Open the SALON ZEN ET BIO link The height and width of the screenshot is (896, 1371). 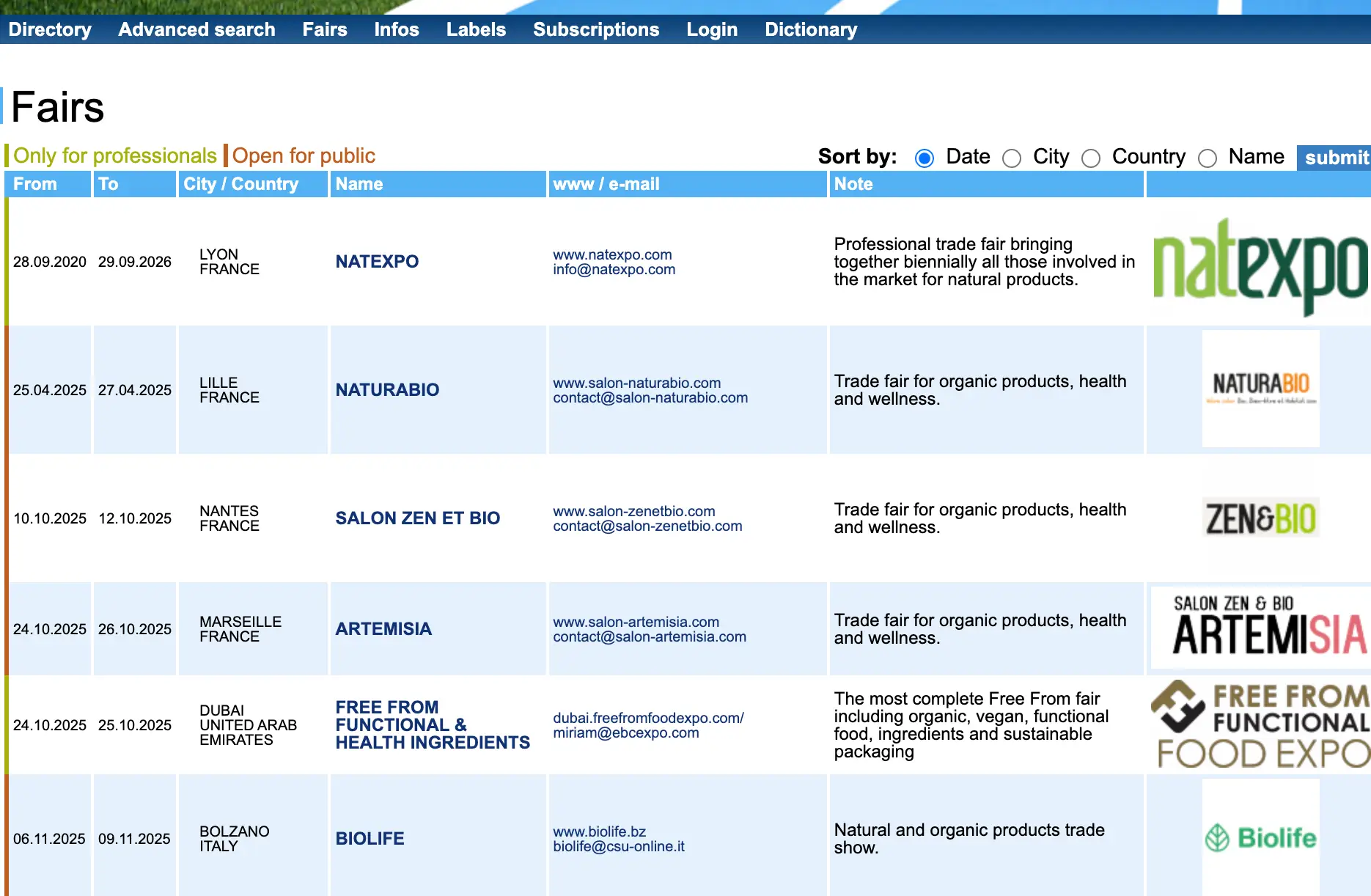tap(418, 518)
